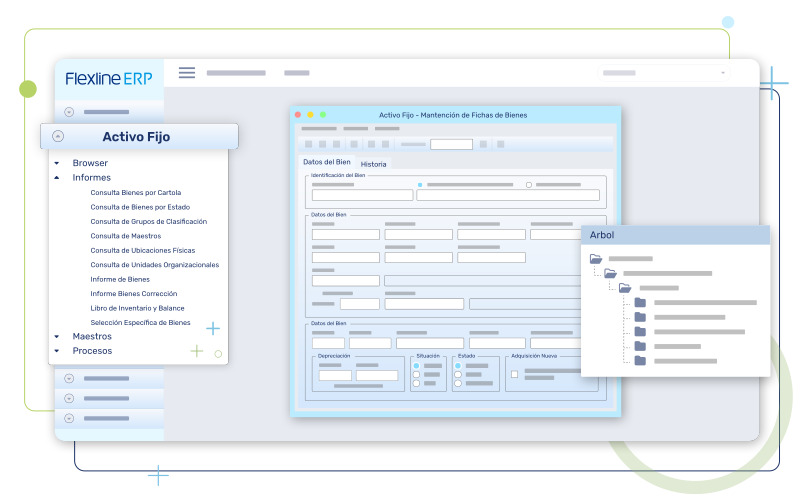Screen dimensions: 800x500
Task: Click the second-level open folder in Arbol
Action: click(x=610, y=273)
